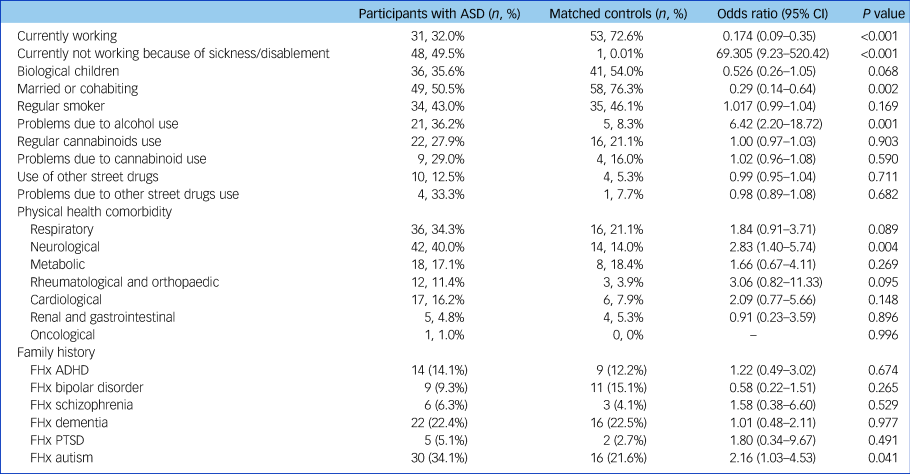Click the 'Family history' section heading

point(57,352)
